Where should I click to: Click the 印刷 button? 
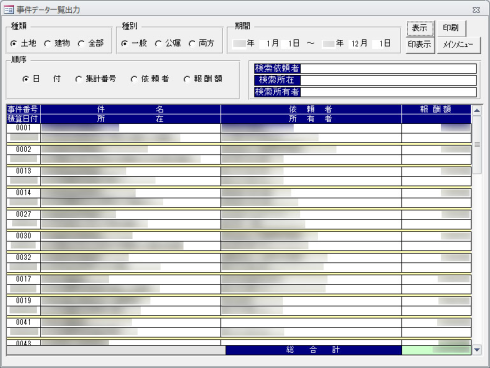pos(451,28)
